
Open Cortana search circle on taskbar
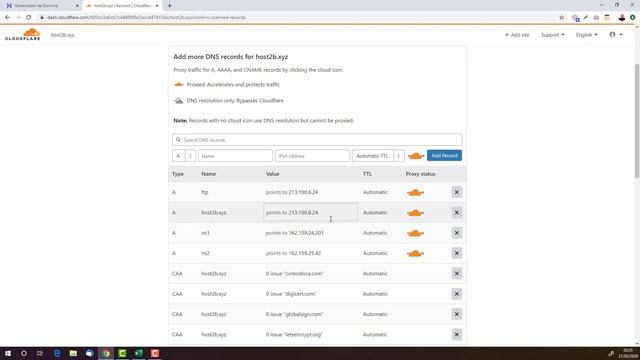click(24, 353)
